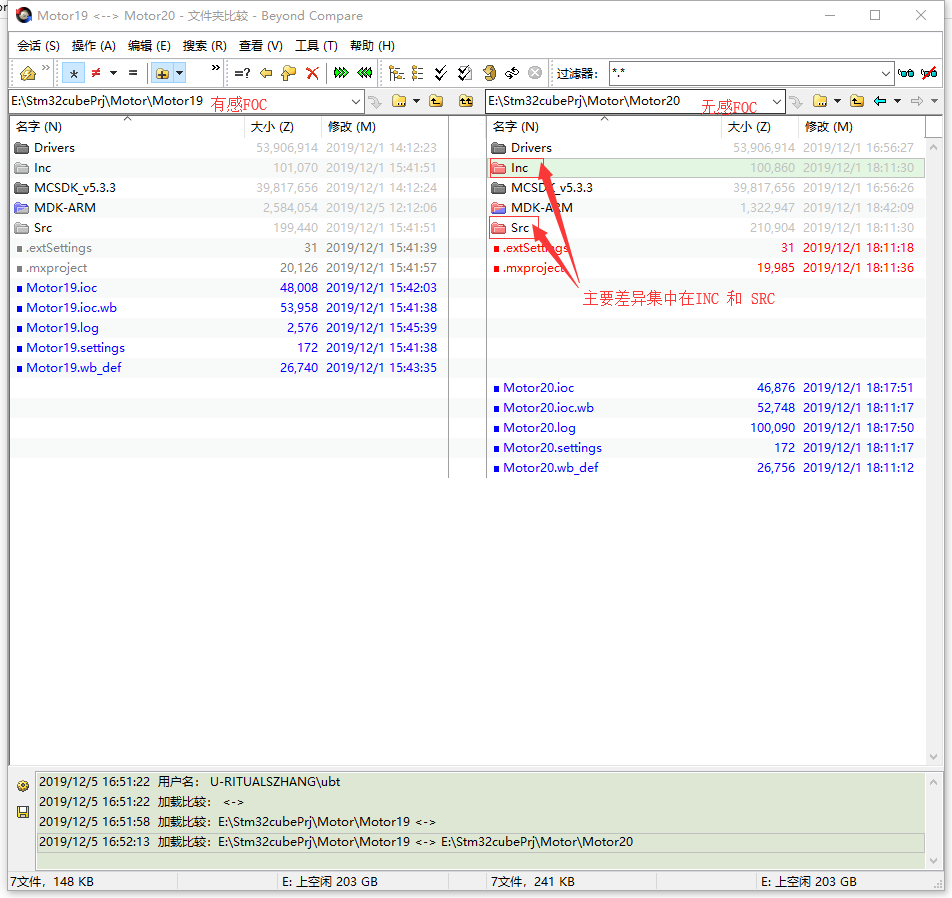Open right Browse folder dropdown arrow

point(837,101)
